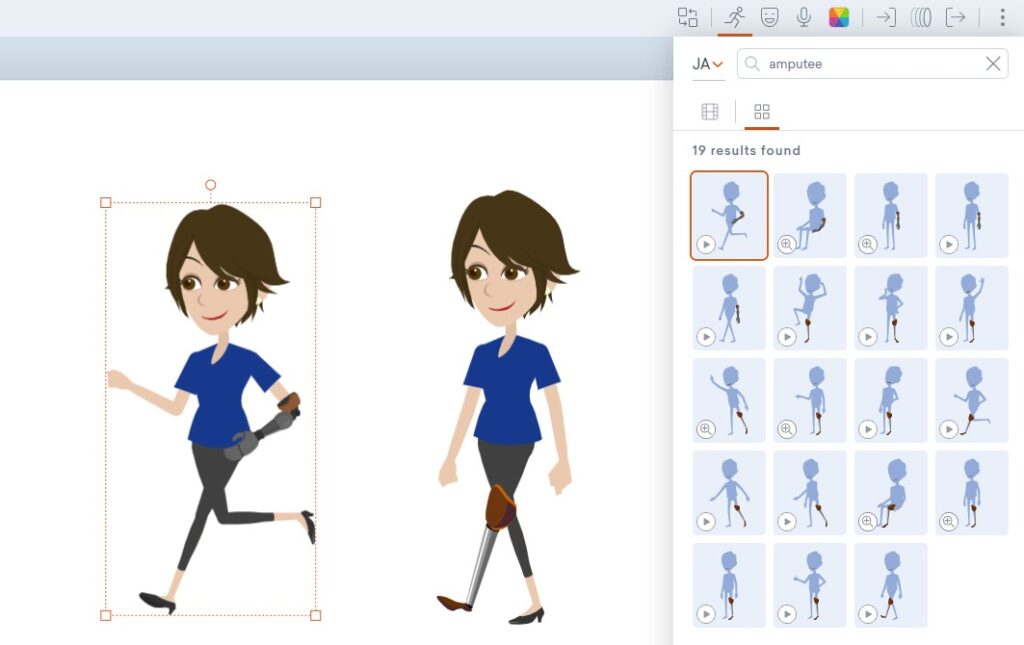Select the walking woman with prosthetic leg
The height and width of the screenshot is (645, 1024).
tap(507, 405)
